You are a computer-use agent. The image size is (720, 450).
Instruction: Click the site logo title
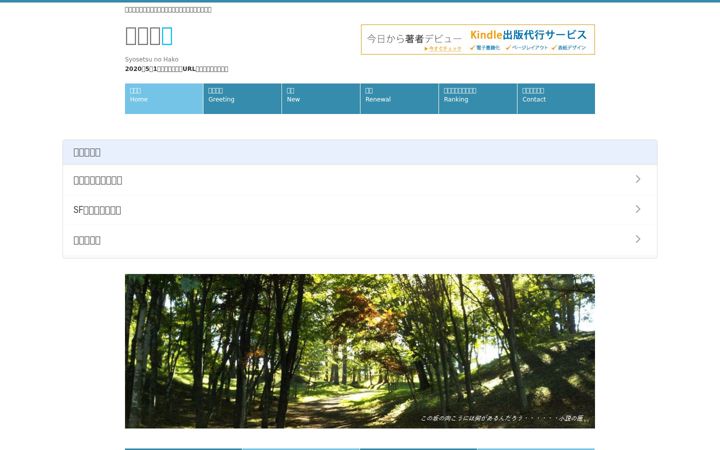[x=149, y=36]
